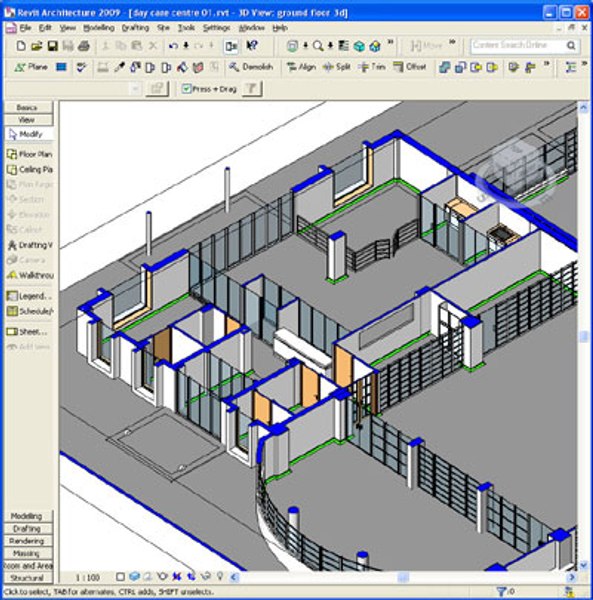This screenshot has width=593, height=600.
Task: Click the thin lines toolbar icon
Action: click(343, 46)
